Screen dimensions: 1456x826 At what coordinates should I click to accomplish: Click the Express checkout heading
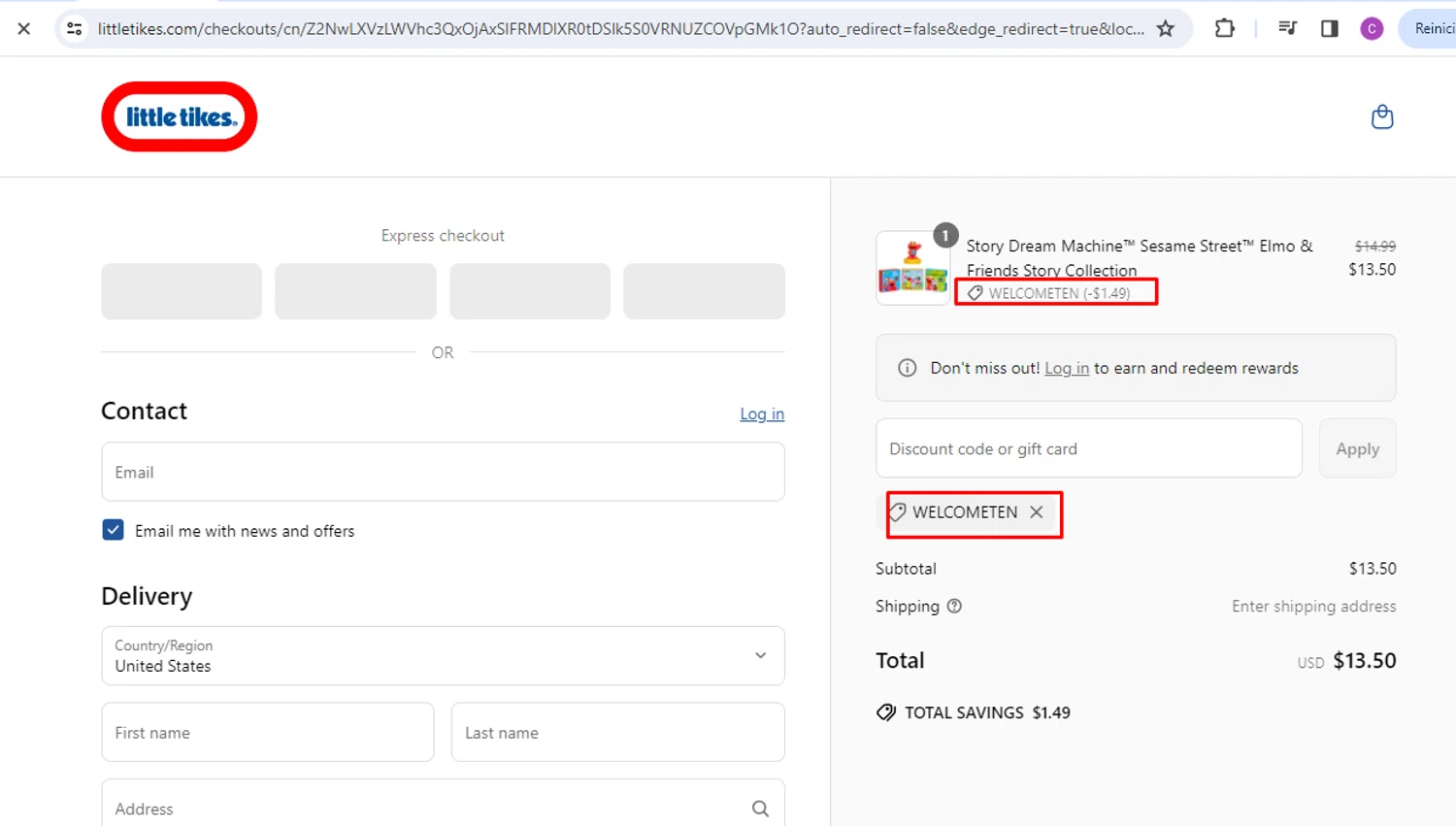click(443, 236)
